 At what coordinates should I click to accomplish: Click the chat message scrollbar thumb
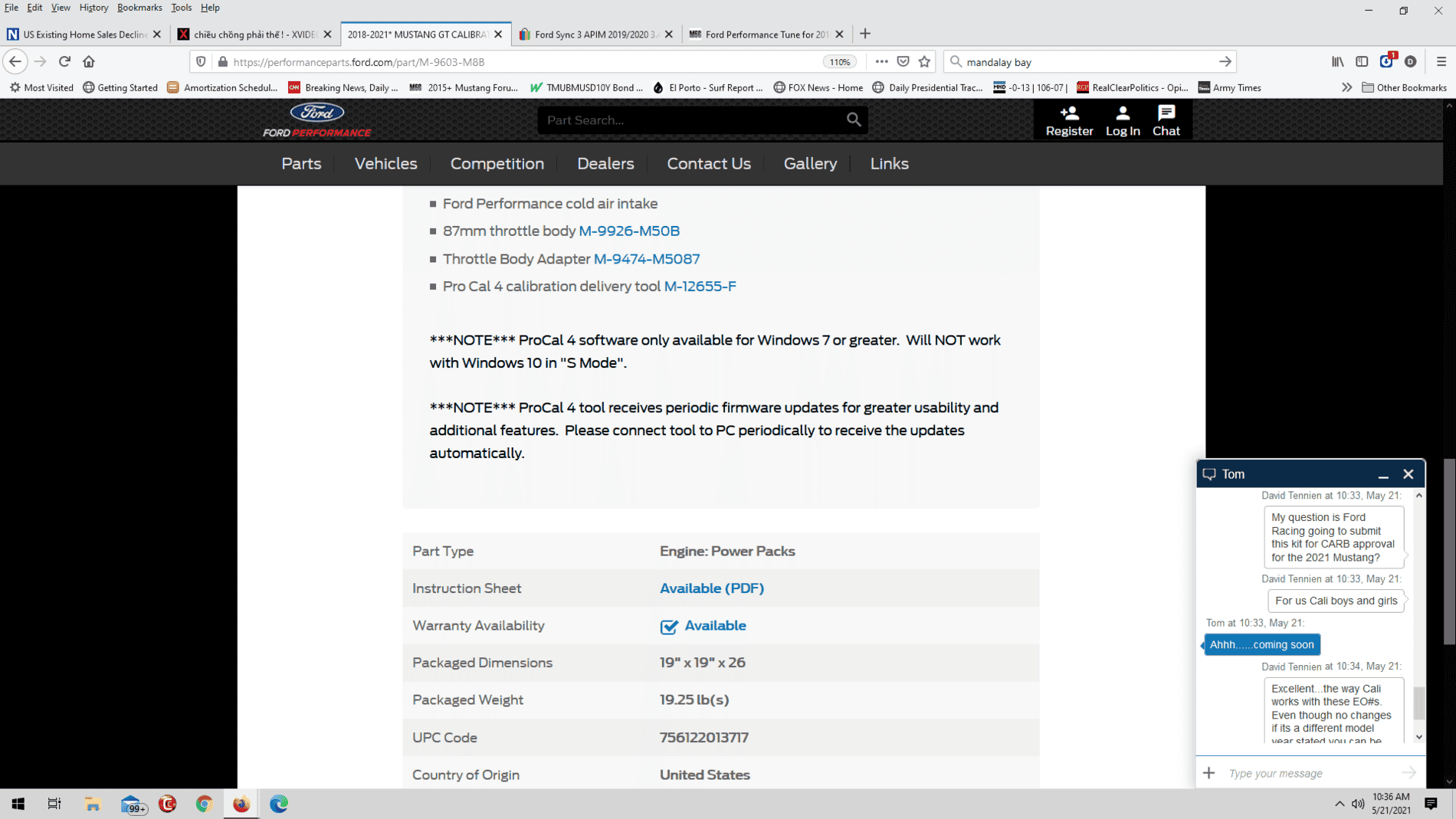point(1418,703)
